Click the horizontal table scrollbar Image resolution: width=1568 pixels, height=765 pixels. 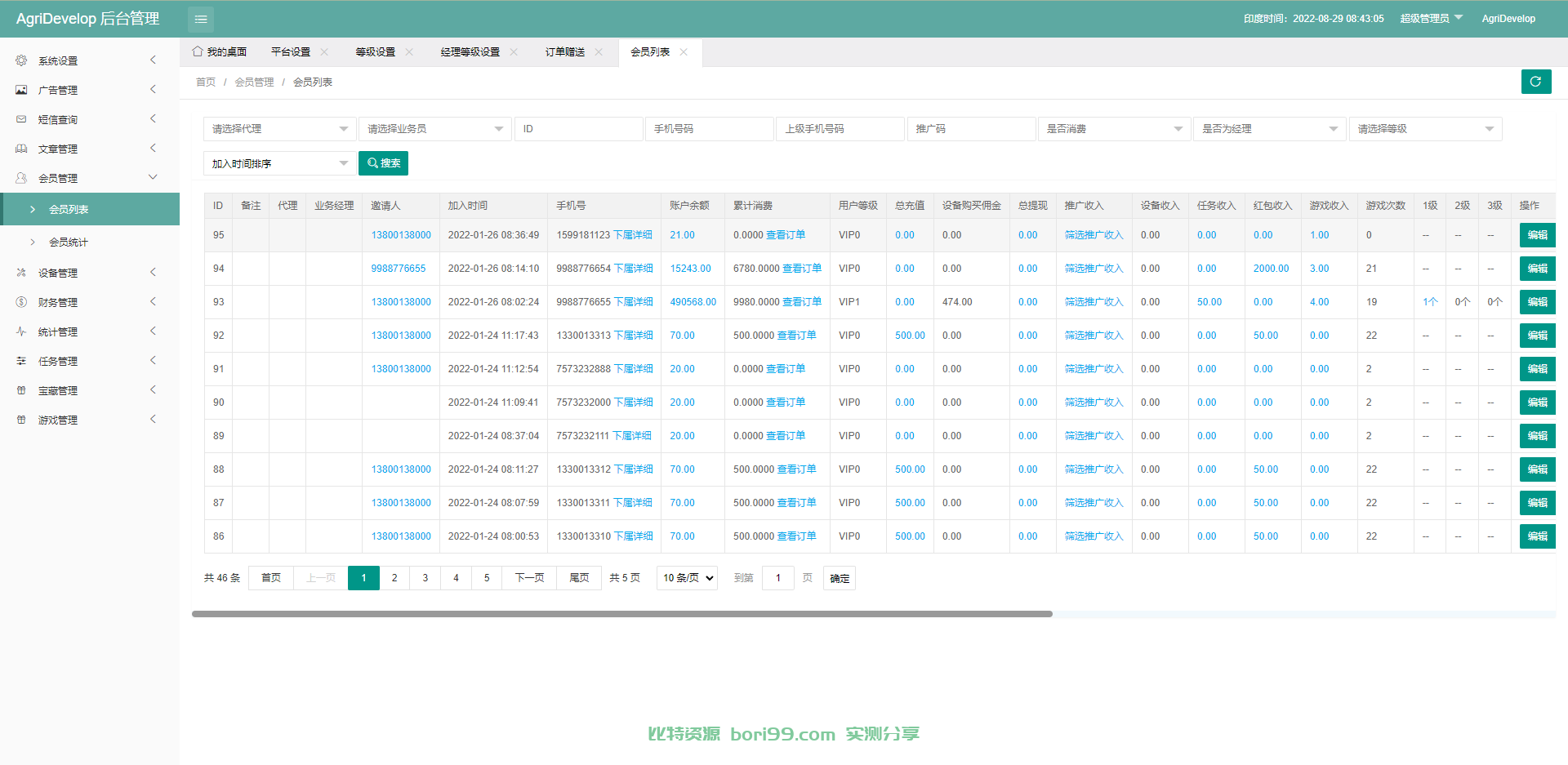(x=622, y=614)
